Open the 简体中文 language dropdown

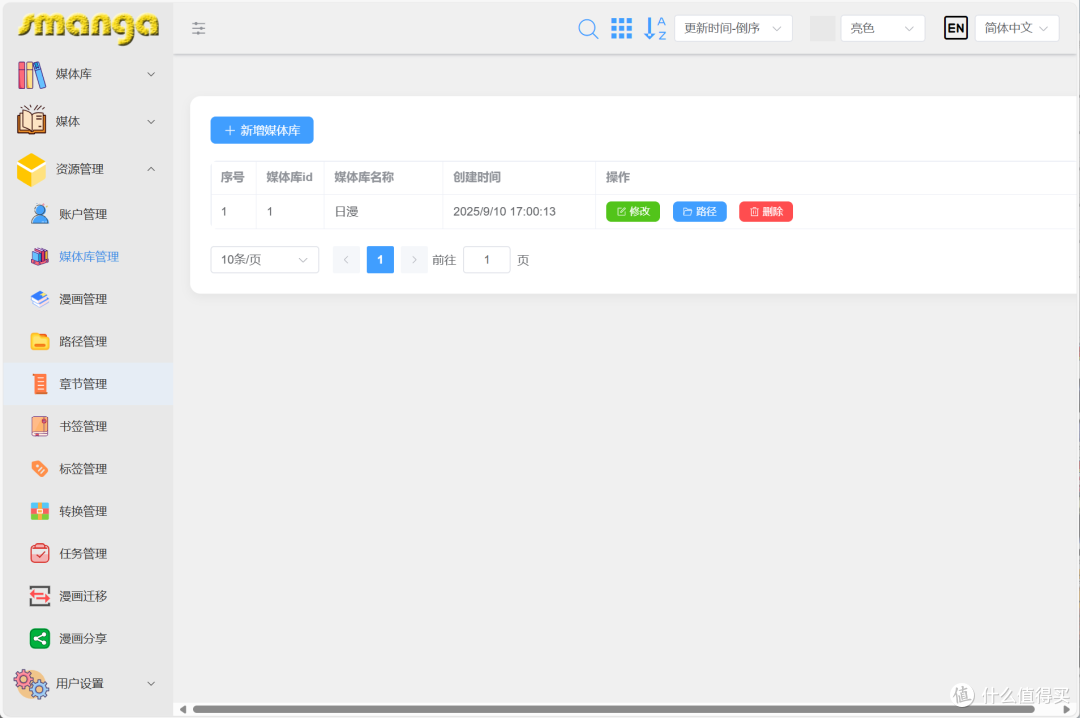tap(1017, 28)
